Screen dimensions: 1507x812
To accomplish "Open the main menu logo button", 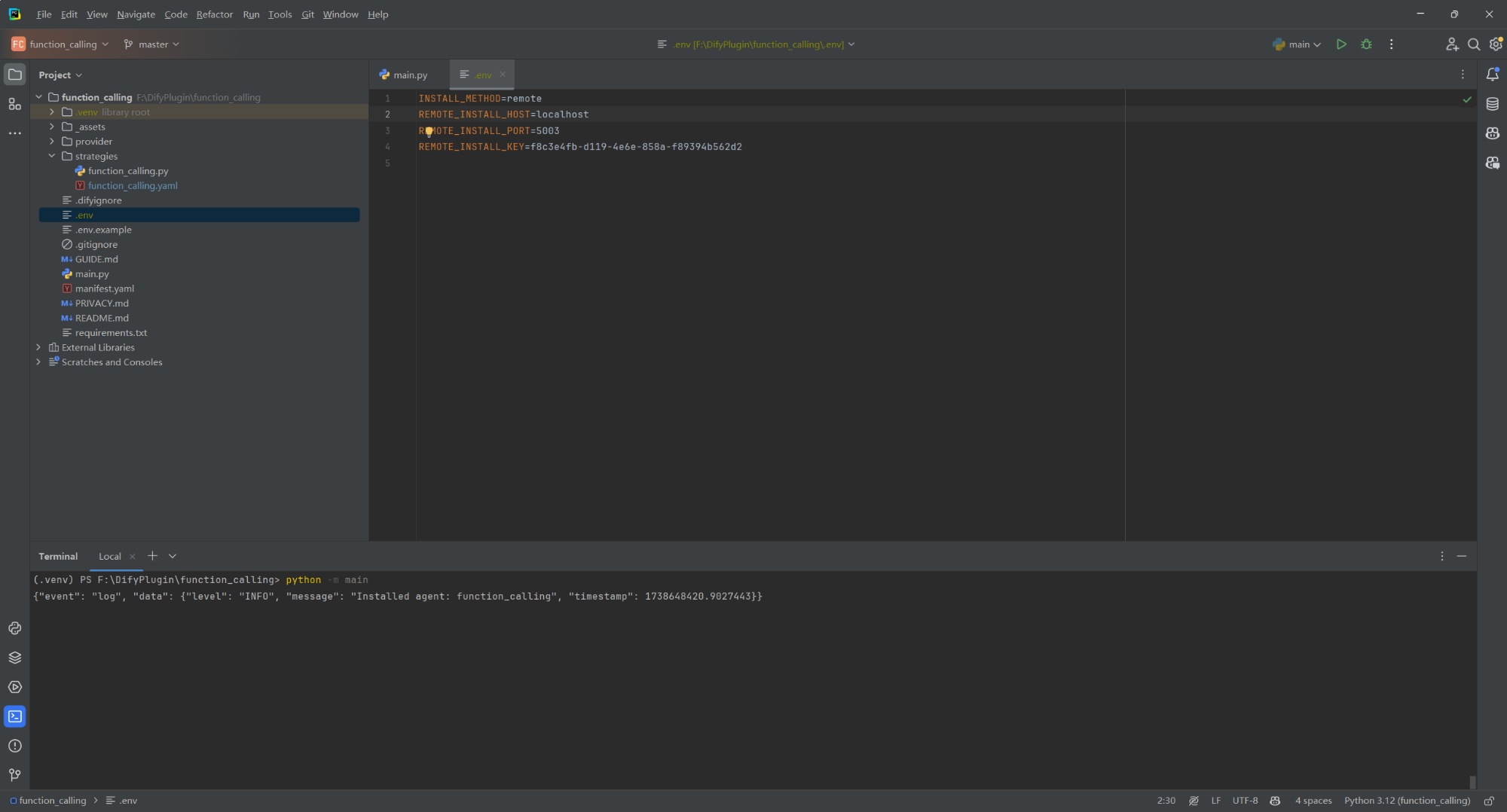I will [x=14, y=14].
